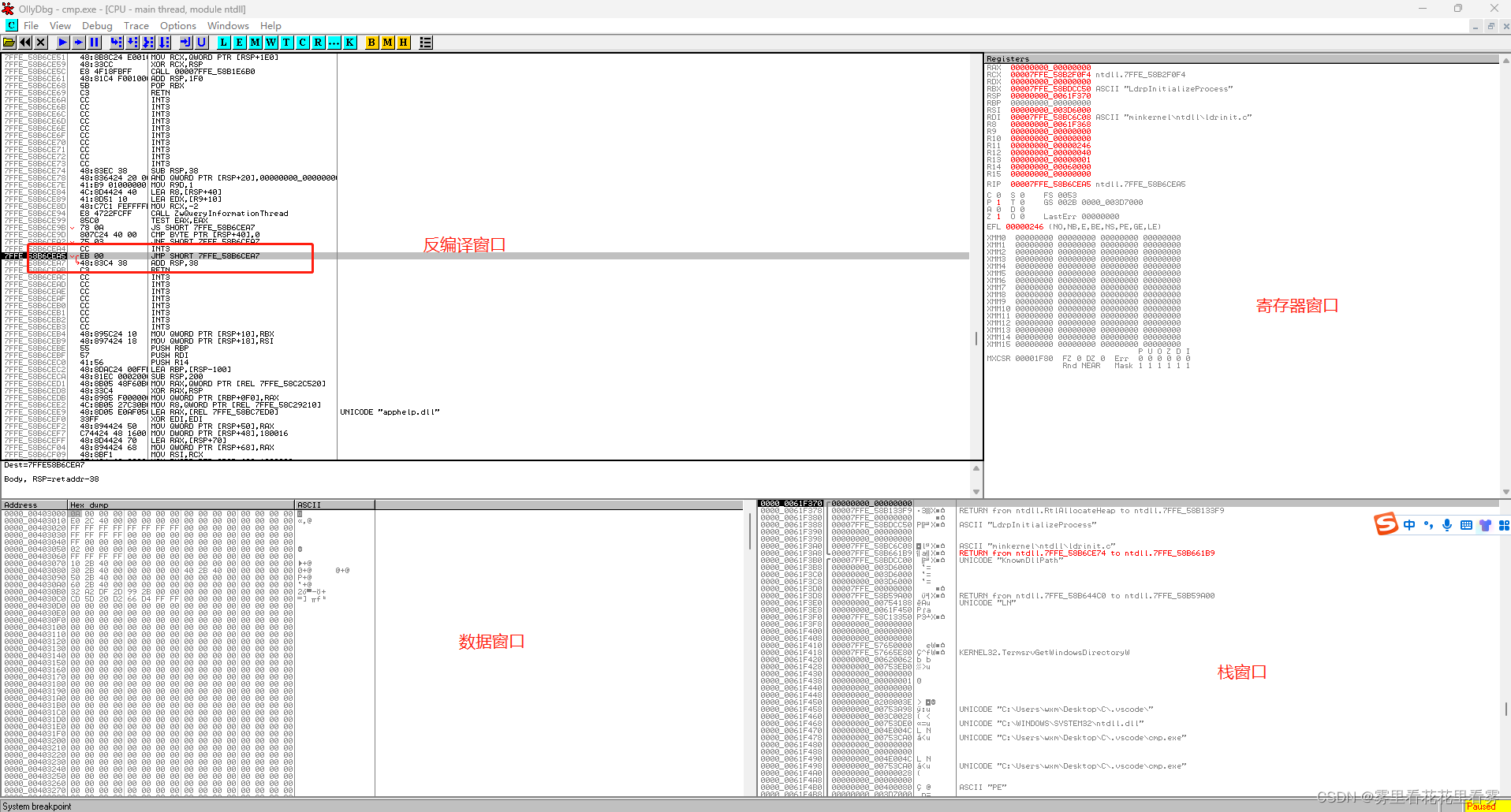Screen dimensions: 1511x812
Task: Open the Windows list via W icon
Action: tap(271, 43)
